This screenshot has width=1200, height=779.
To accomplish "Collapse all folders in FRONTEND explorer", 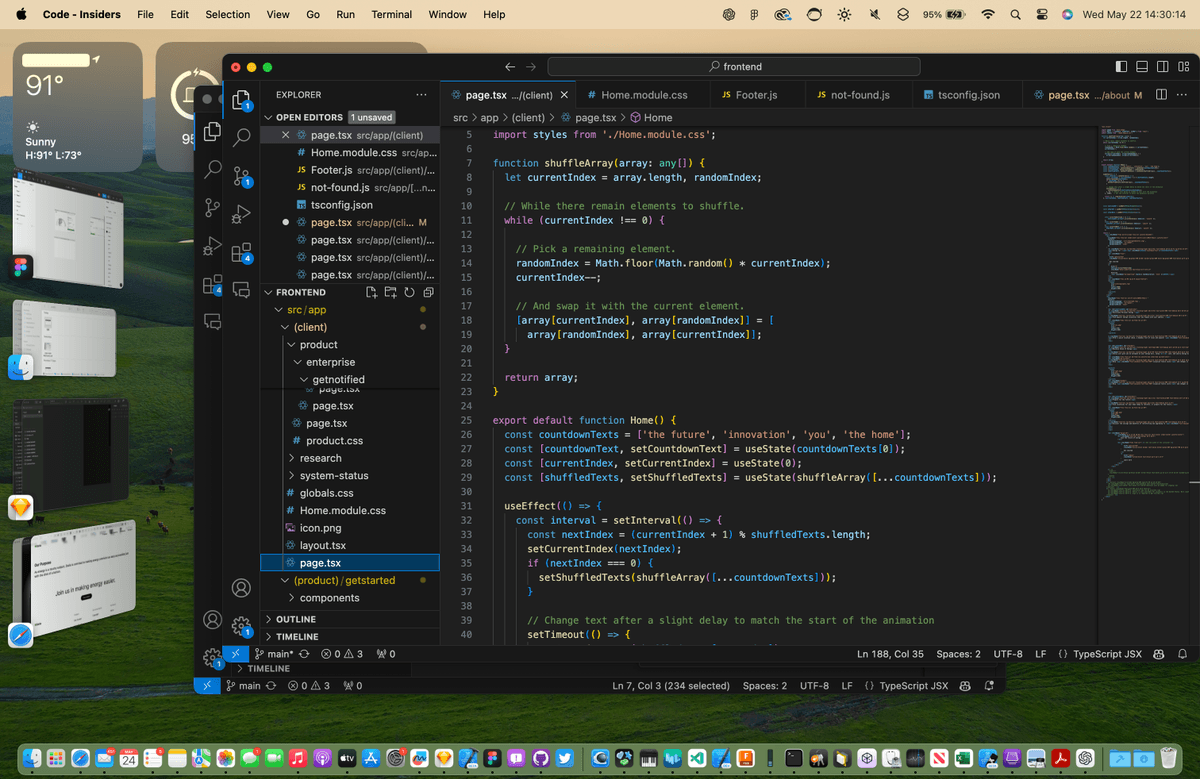I will 428,292.
